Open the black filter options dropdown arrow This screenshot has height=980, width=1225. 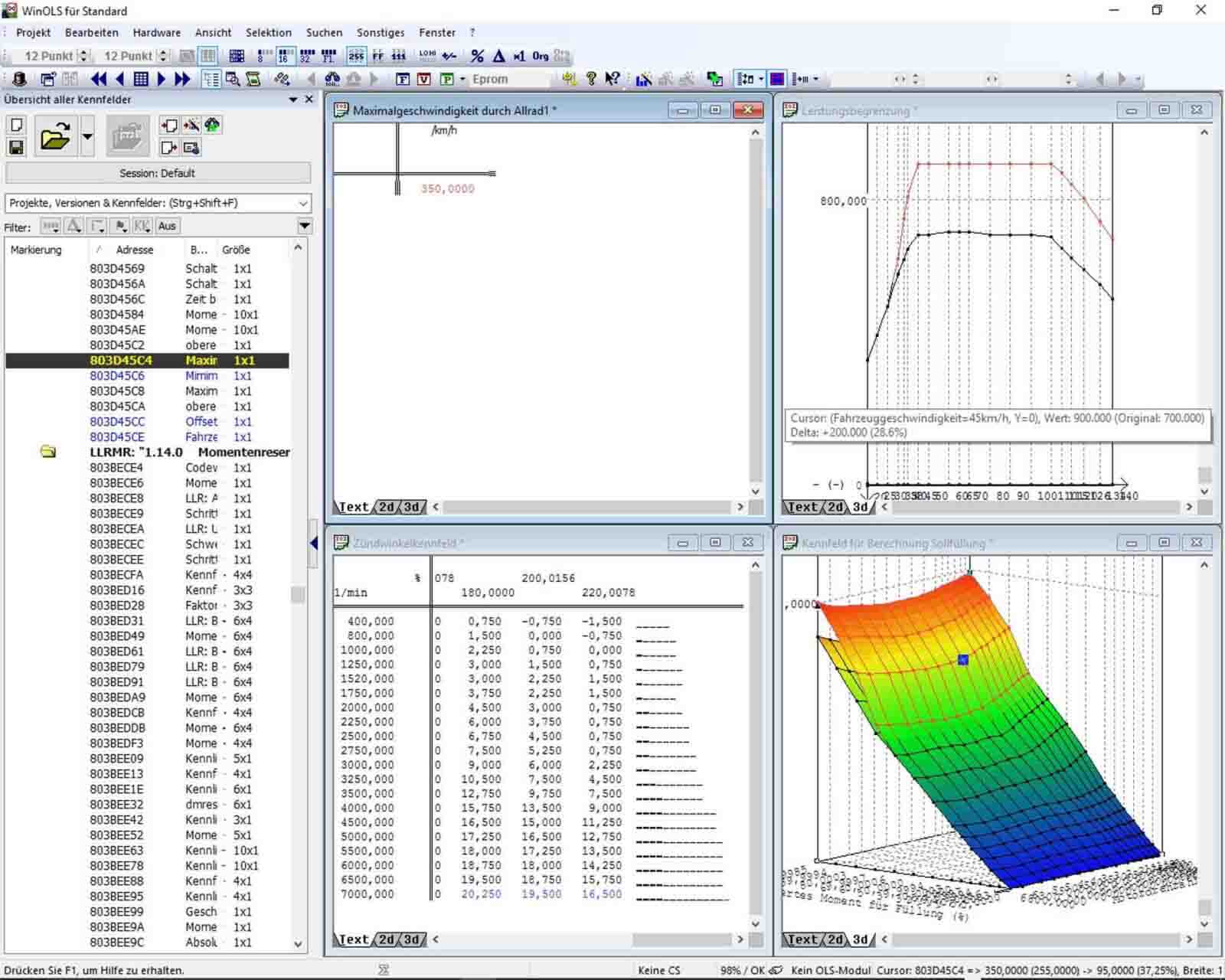point(305,226)
